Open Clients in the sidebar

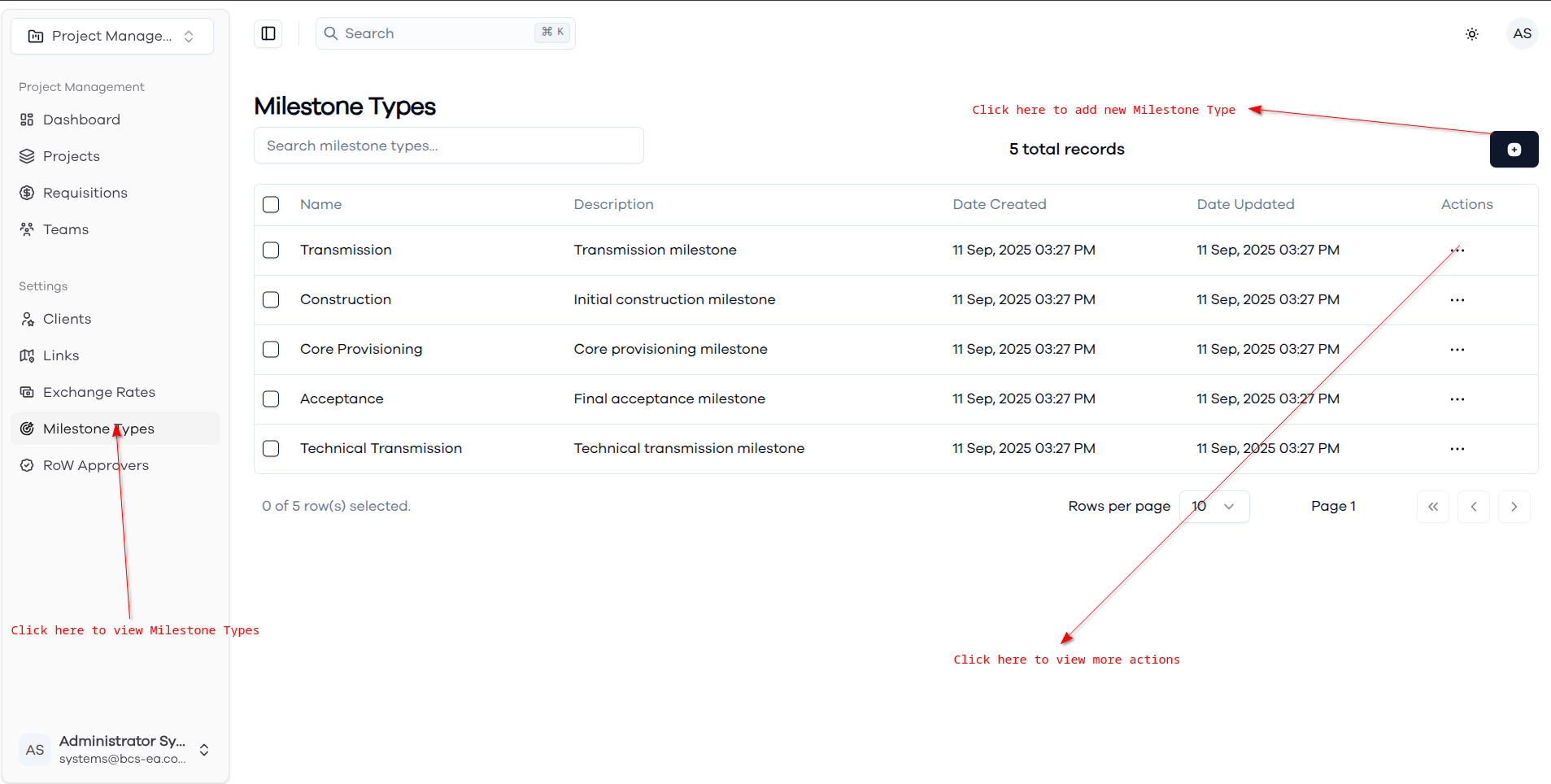point(115,319)
